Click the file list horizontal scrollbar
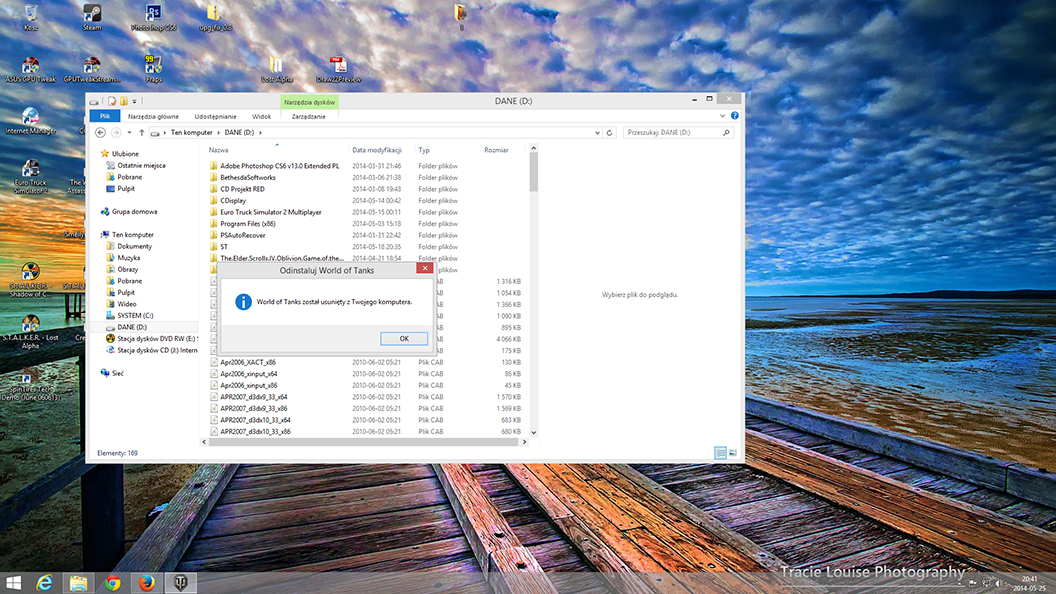1056x594 pixels. click(x=364, y=442)
